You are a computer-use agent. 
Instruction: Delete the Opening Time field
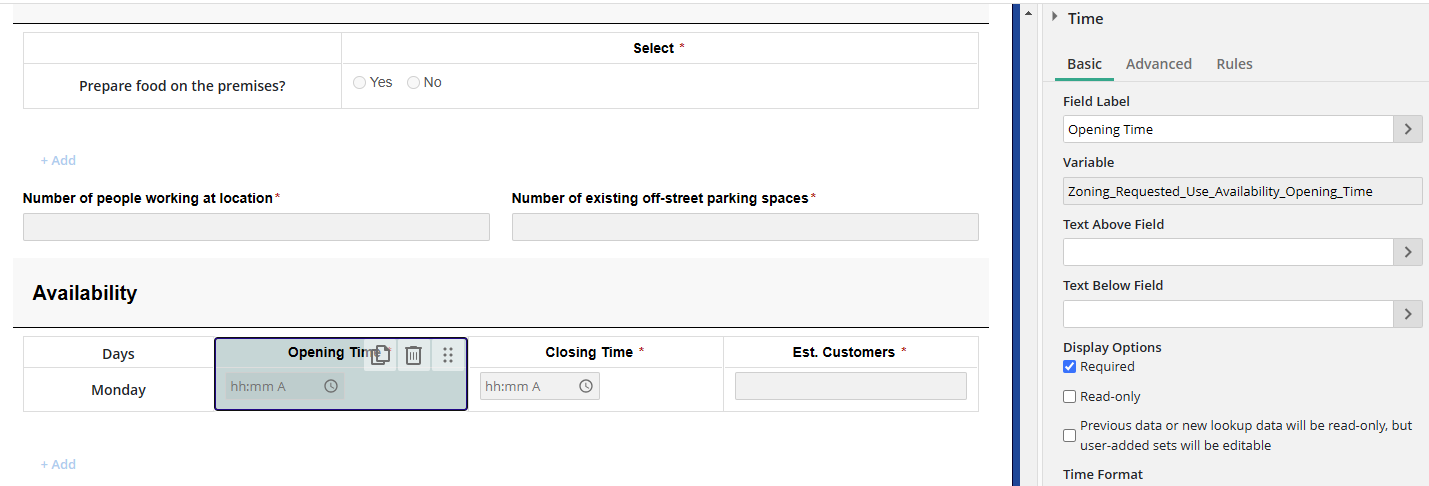point(414,355)
